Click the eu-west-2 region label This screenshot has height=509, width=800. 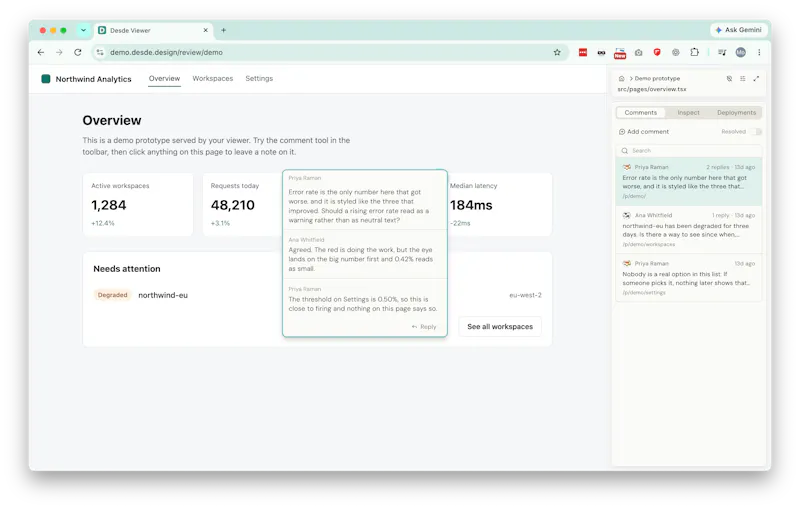[x=525, y=295]
